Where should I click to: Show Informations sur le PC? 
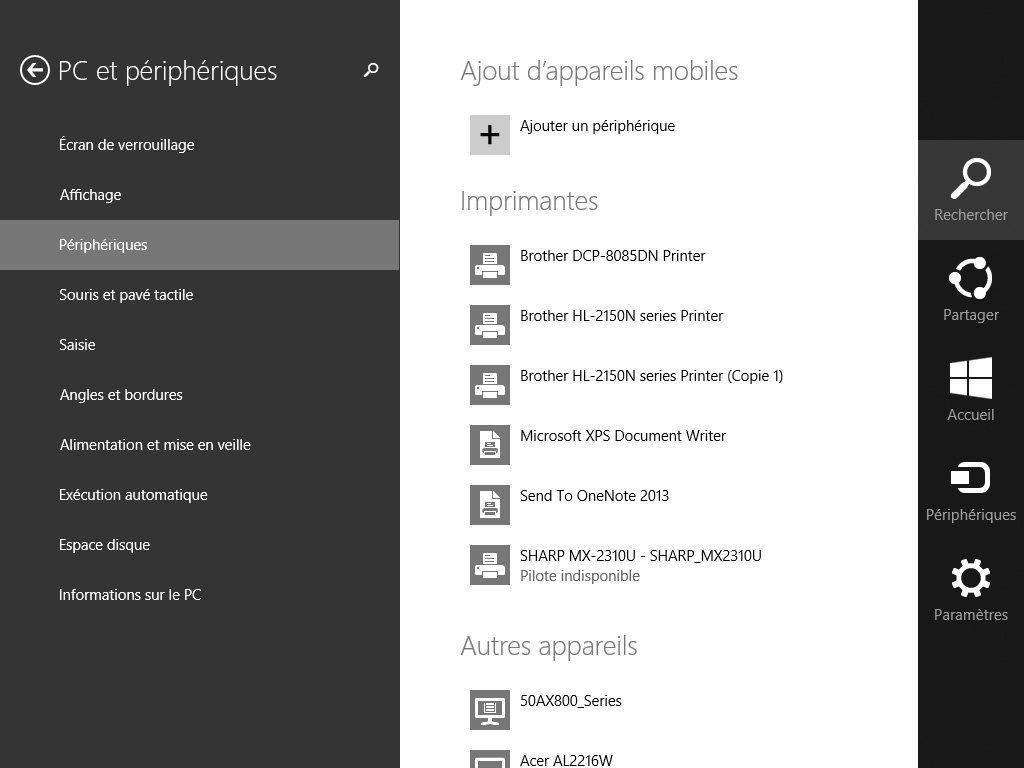click(199, 595)
